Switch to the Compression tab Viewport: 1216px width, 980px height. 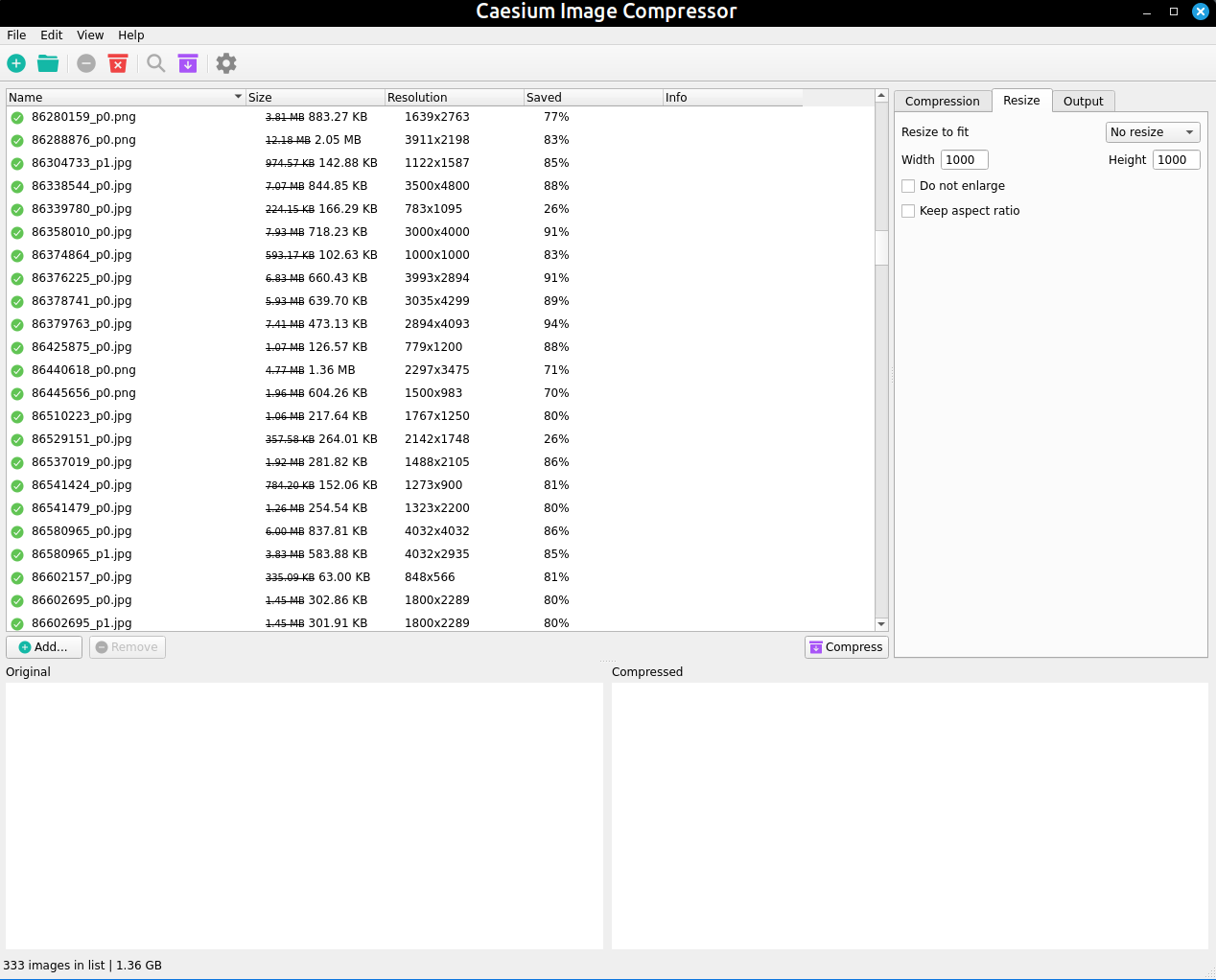(x=943, y=101)
